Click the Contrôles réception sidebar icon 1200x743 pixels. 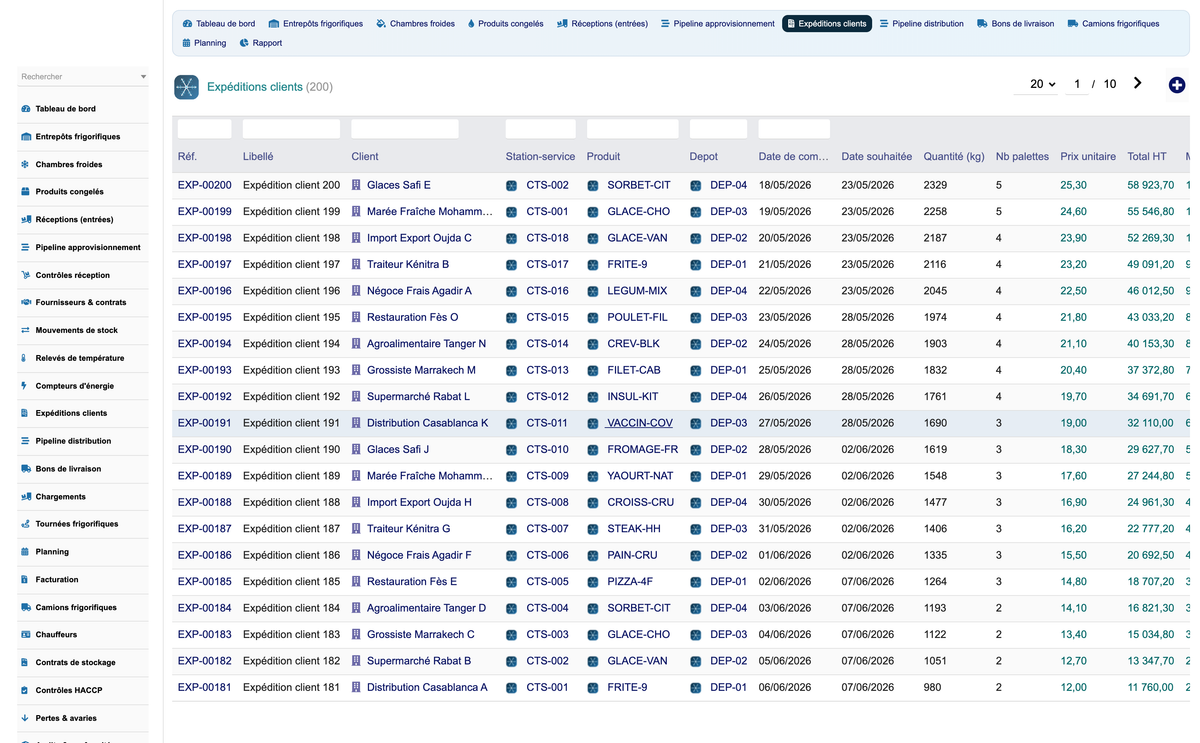pos(25,275)
